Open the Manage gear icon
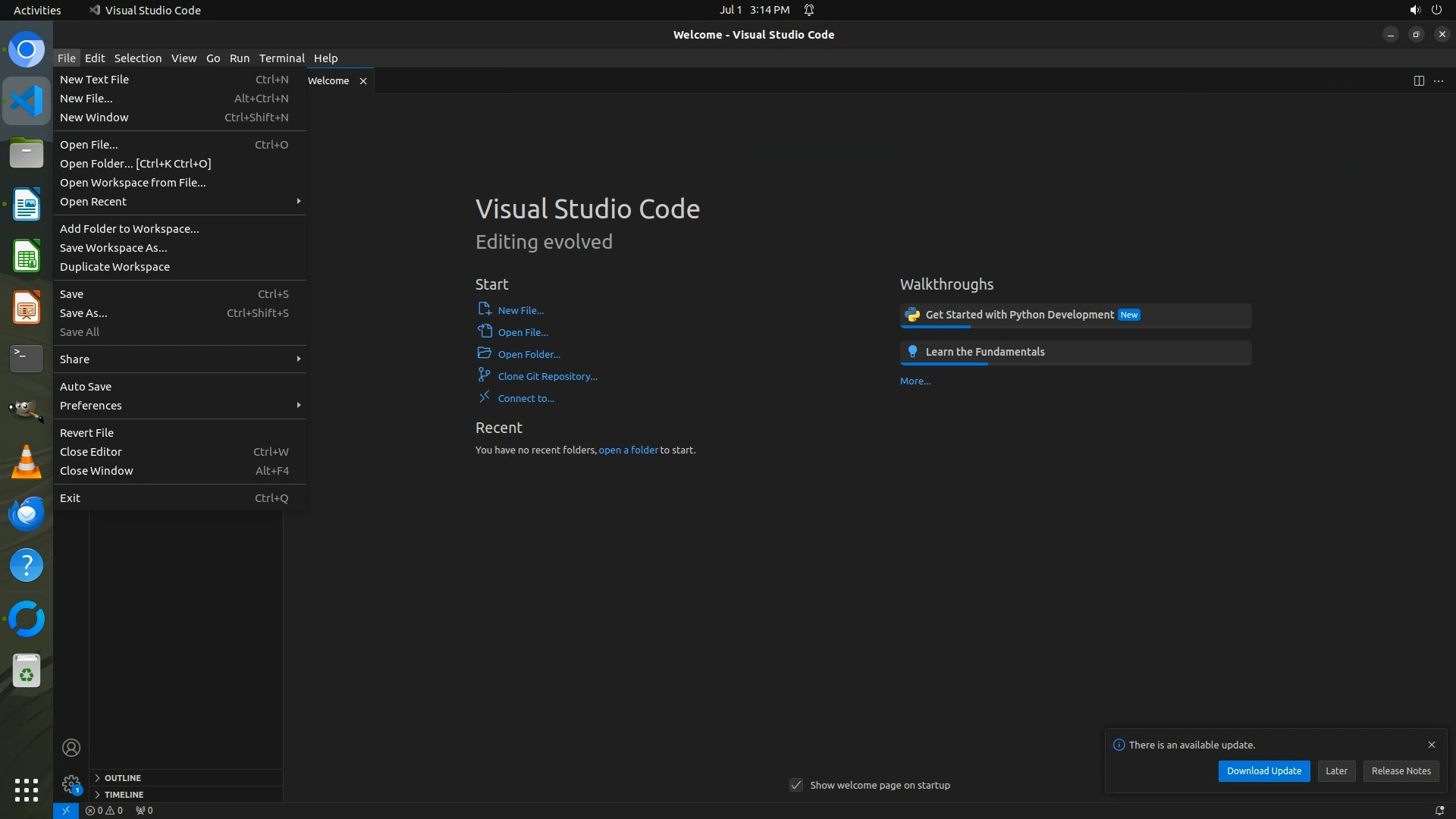The image size is (1456, 819). pos(71,783)
